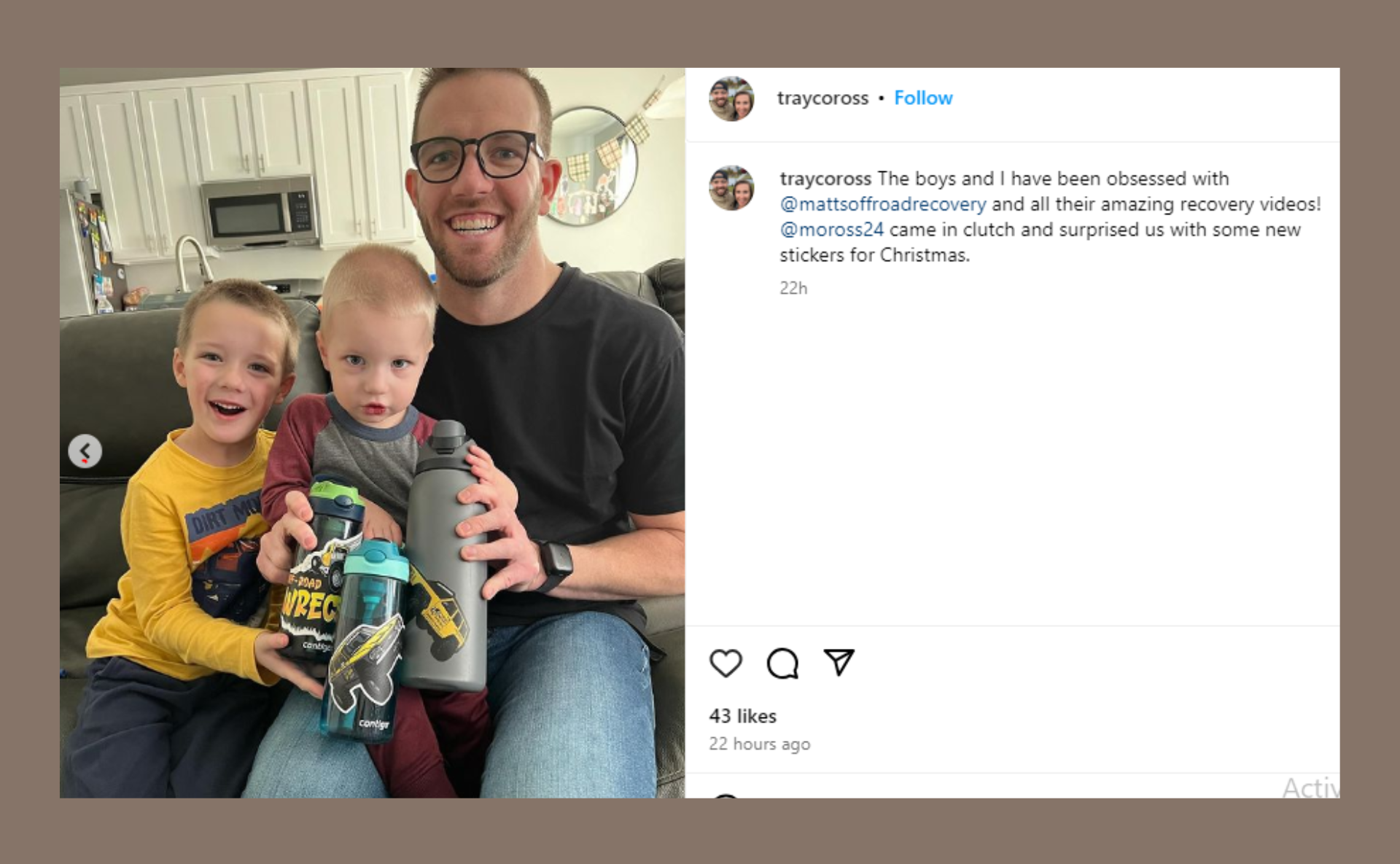
Task: Click the 22 hours ago timestamp
Action: pos(759,744)
